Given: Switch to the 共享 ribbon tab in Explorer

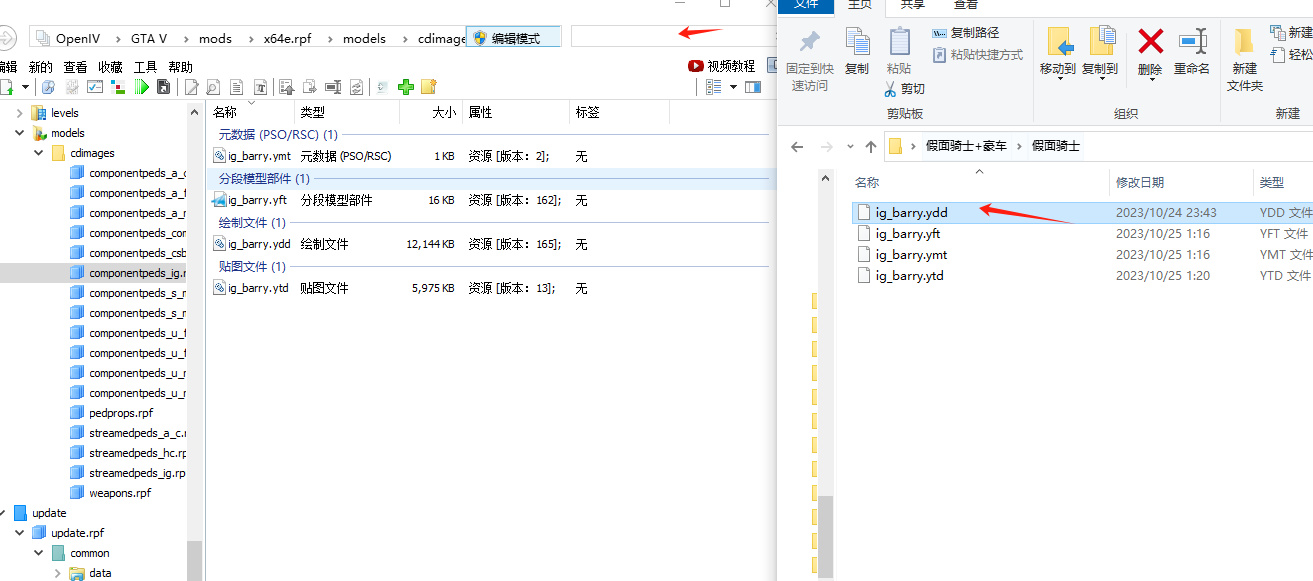Looking at the screenshot, I should pos(912,4).
